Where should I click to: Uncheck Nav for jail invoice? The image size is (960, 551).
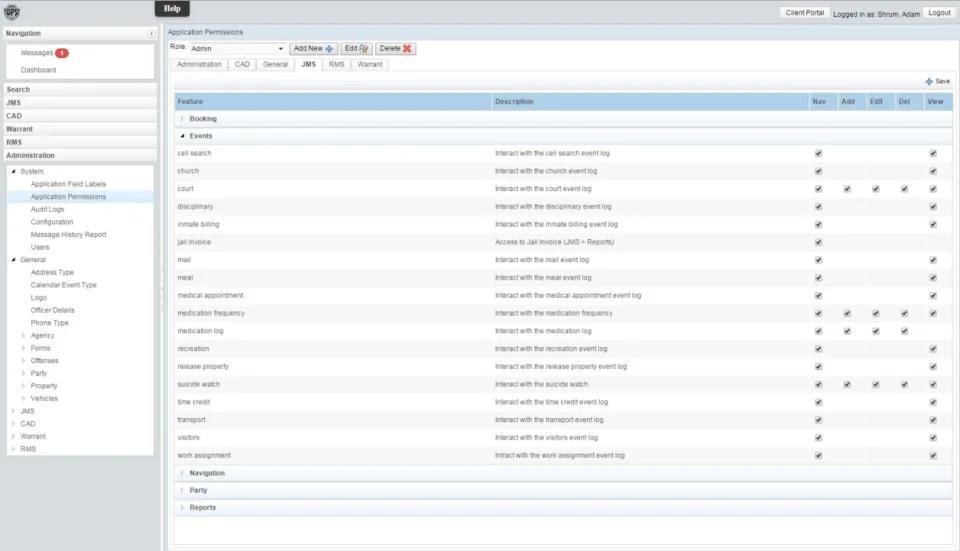[819, 242]
